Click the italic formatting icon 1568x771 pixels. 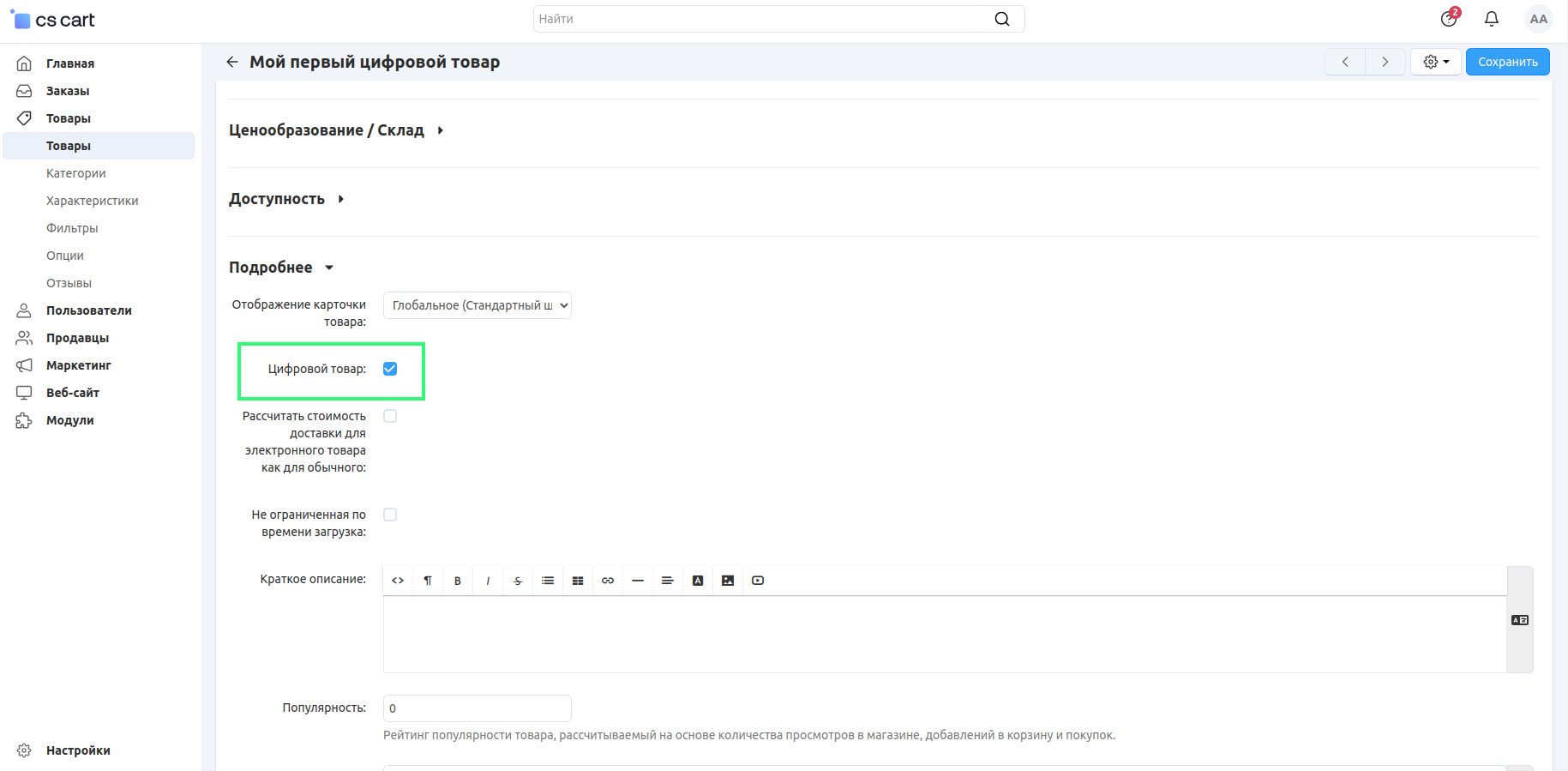tap(488, 581)
